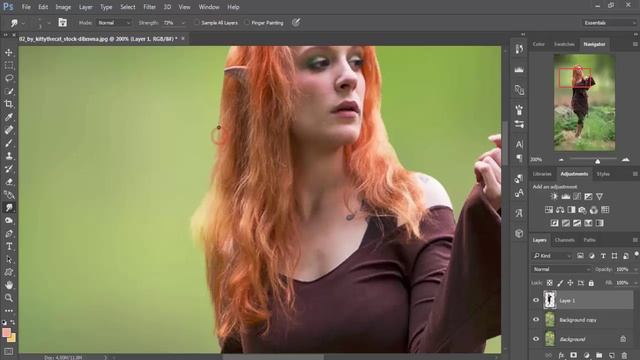
Task: Switch to the Channels tab
Action: pos(564,240)
